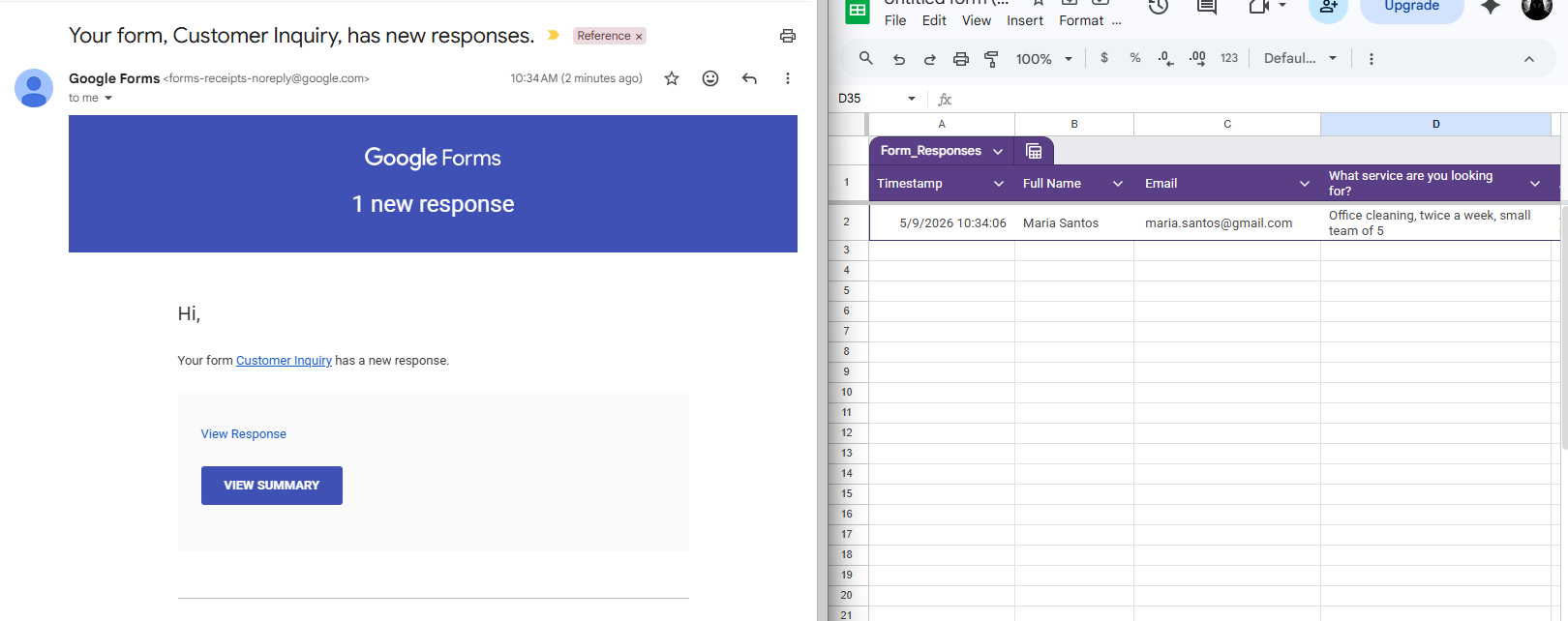
Task: Select column C header
Action: (1227, 124)
